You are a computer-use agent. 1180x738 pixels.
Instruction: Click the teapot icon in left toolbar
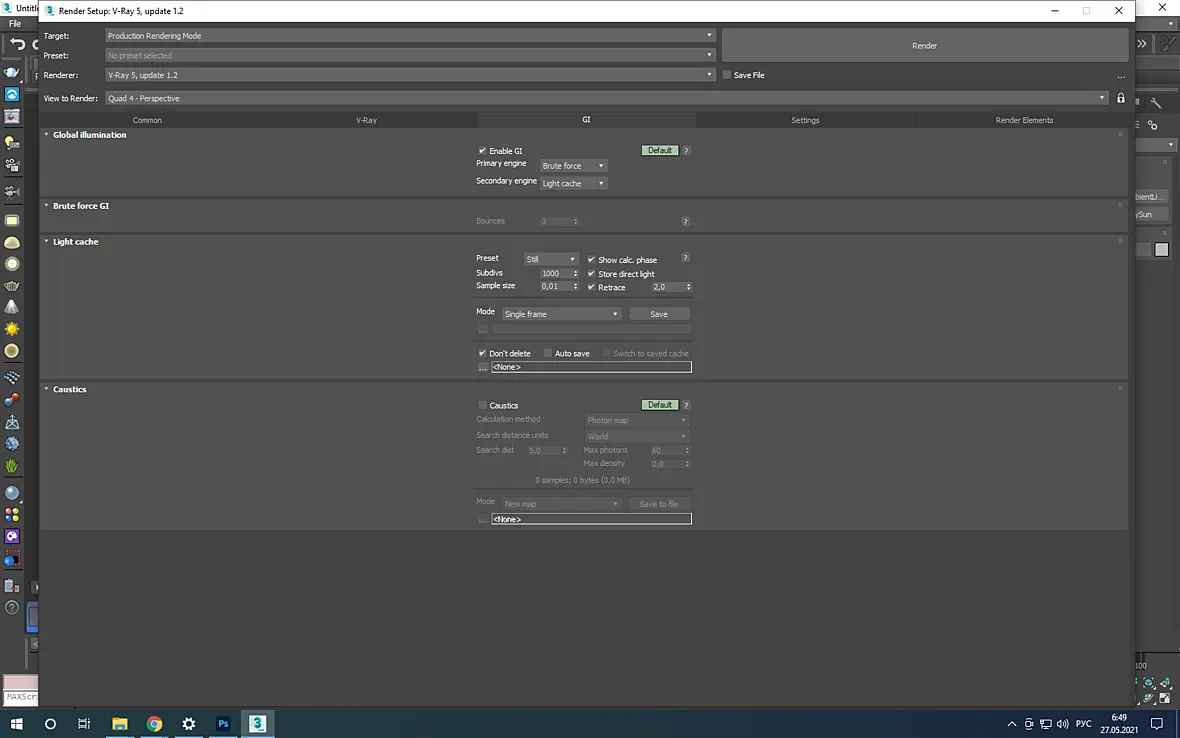[12, 72]
